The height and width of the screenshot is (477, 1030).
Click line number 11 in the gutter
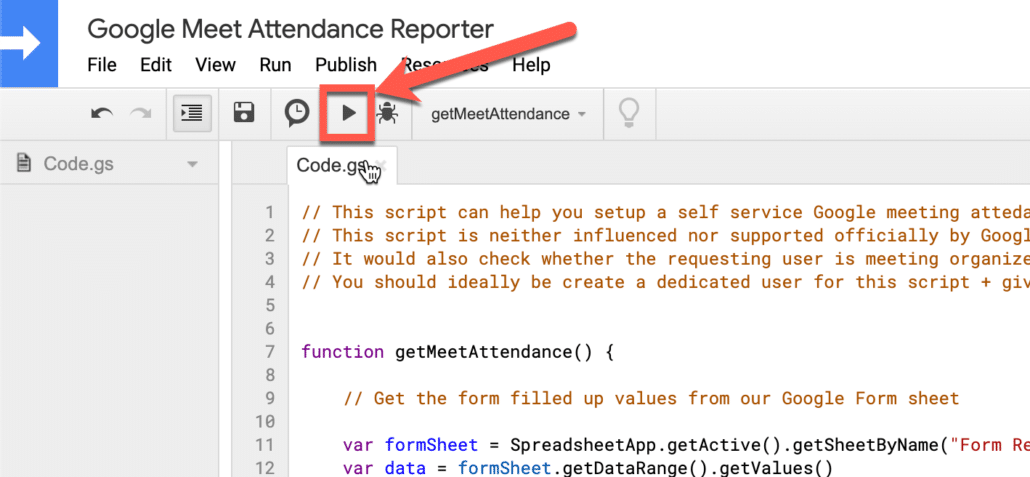pyautogui.click(x=263, y=445)
